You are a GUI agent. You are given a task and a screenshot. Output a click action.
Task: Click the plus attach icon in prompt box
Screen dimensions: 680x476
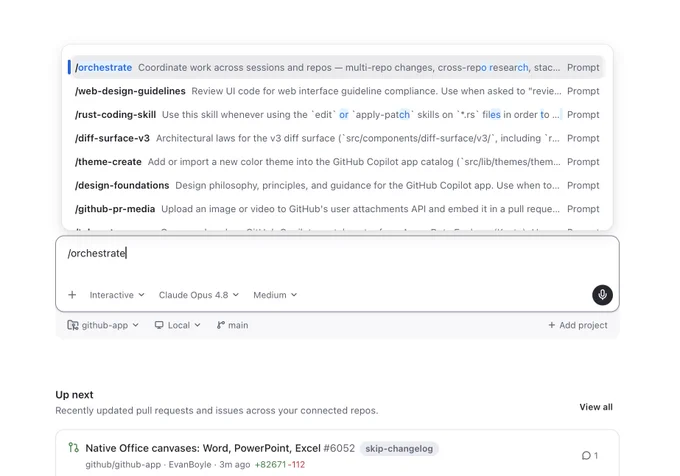(72, 295)
